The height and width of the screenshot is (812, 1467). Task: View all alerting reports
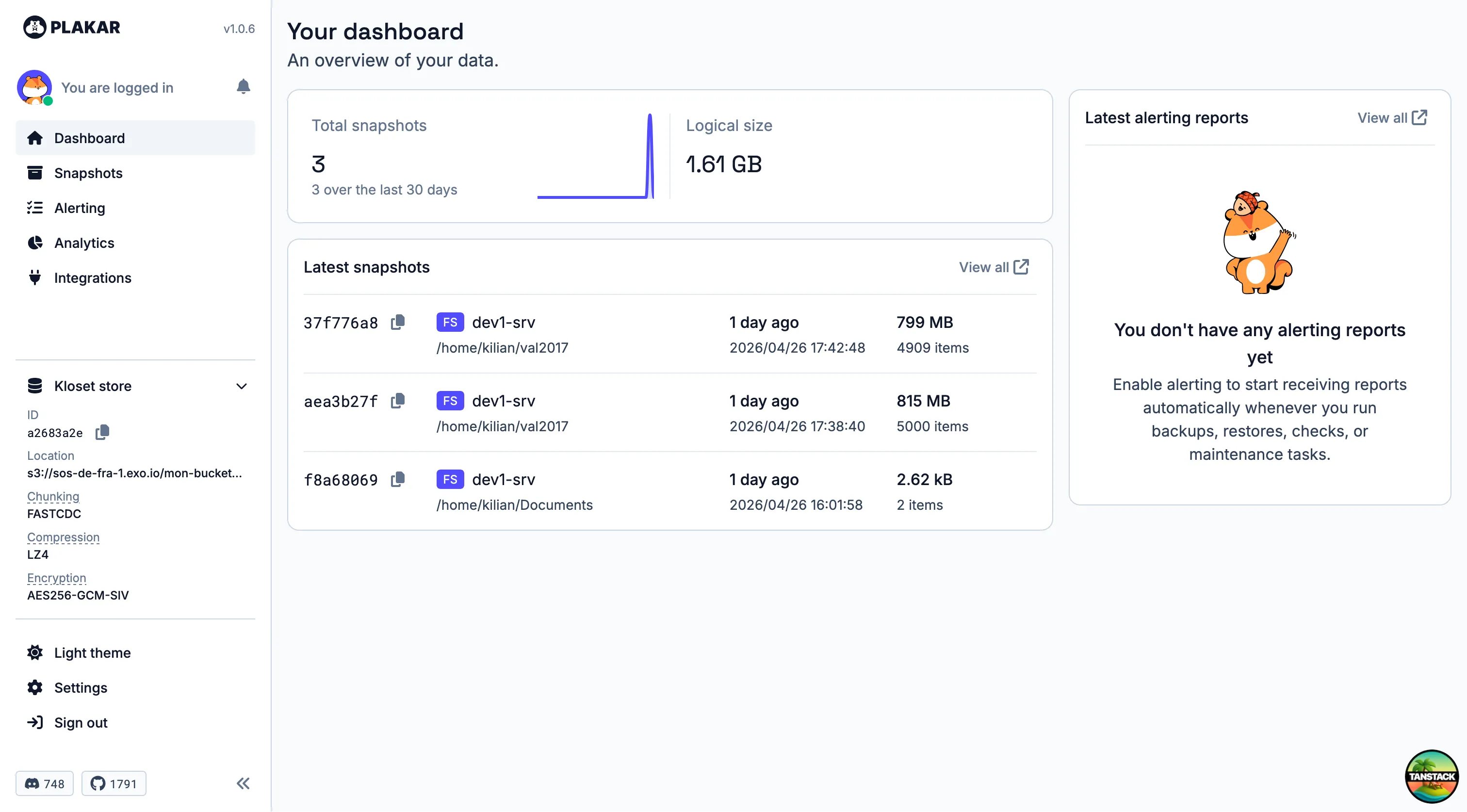pos(1392,118)
